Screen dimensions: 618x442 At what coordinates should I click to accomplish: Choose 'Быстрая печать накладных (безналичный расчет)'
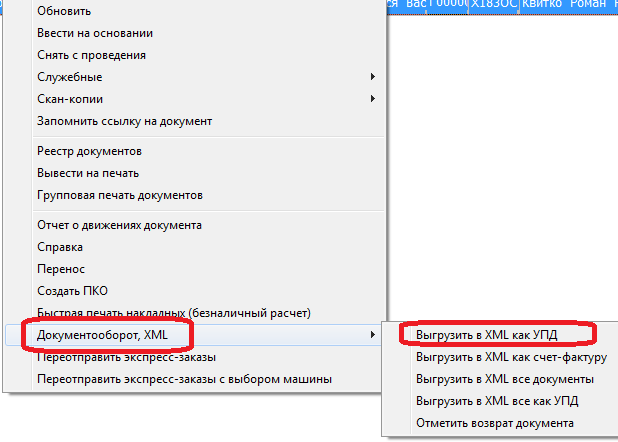[x=174, y=313]
